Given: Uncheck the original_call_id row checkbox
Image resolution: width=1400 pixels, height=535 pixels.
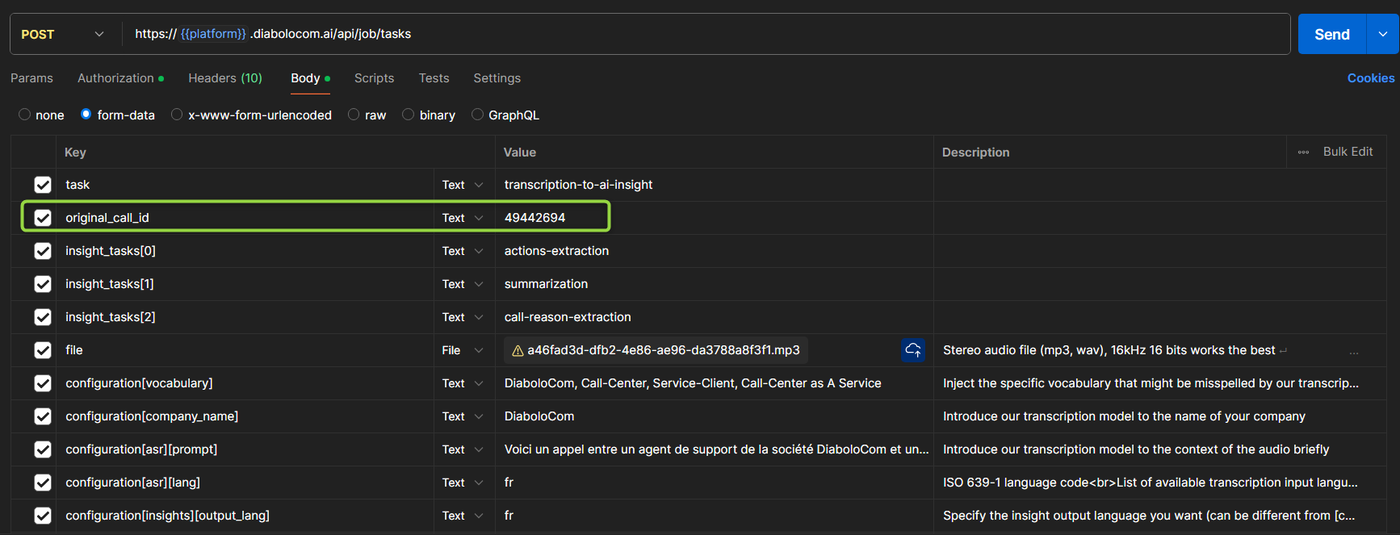Looking at the screenshot, I should 43,218.
